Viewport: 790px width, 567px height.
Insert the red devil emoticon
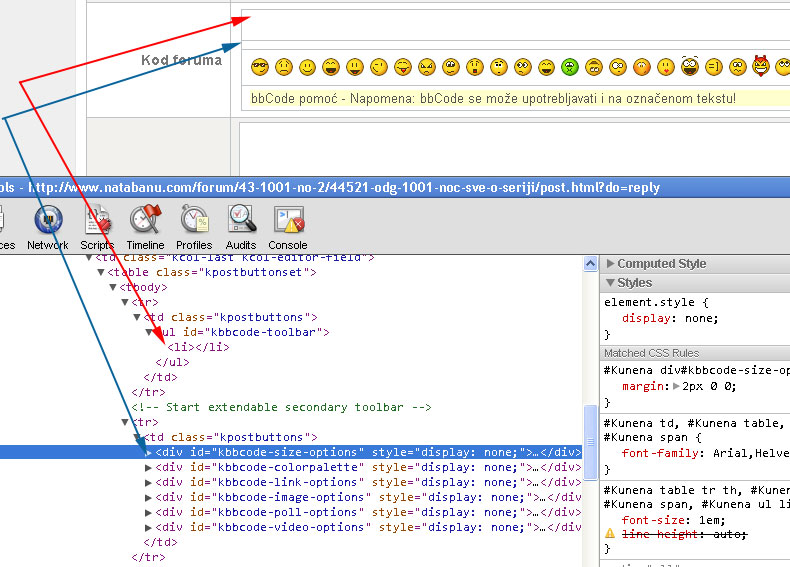click(762, 68)
